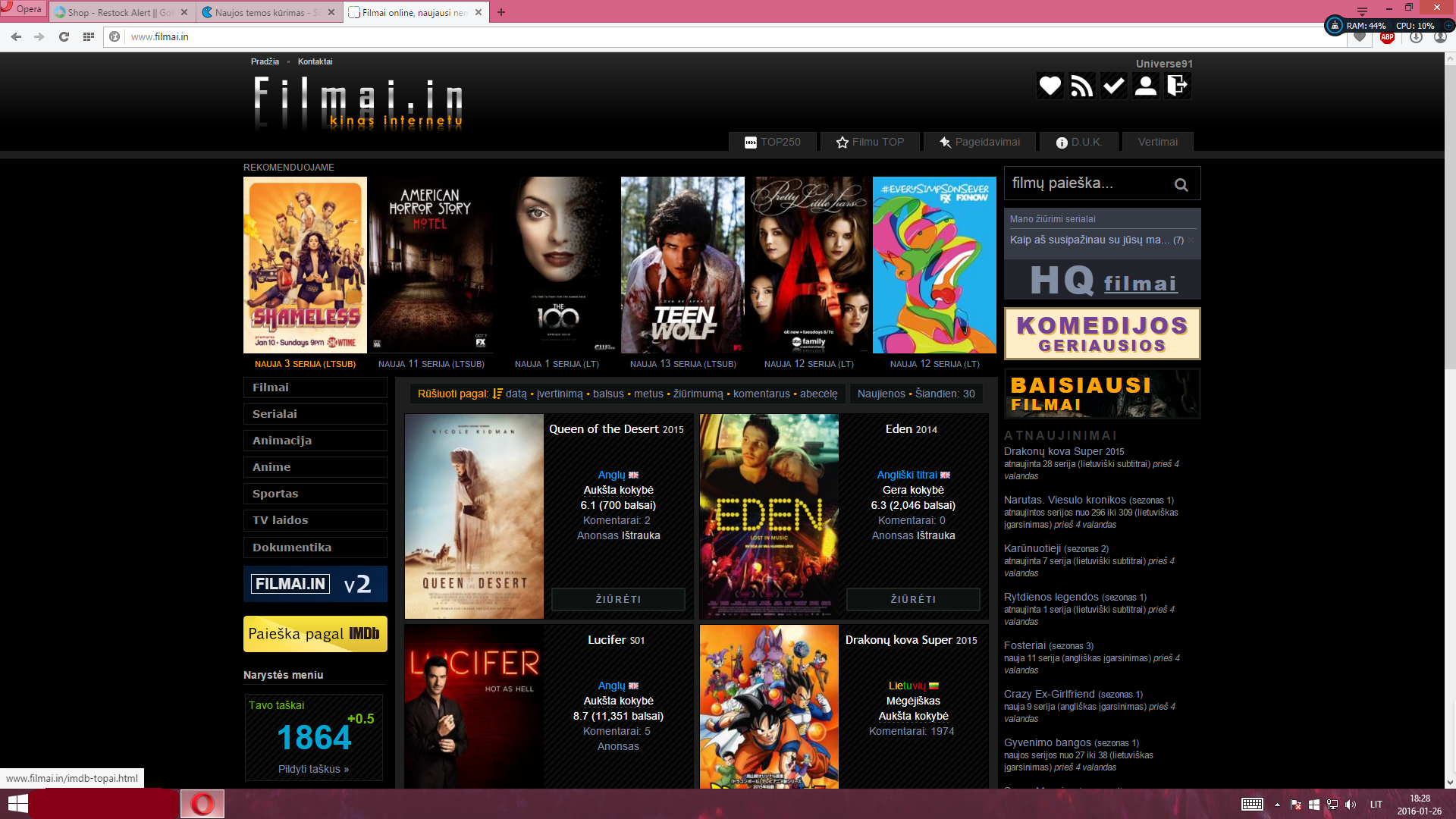Open the Opera menu button
The height and width of the screenshot is (819, 1456).
pyautogui.click(x=22, y=9)
